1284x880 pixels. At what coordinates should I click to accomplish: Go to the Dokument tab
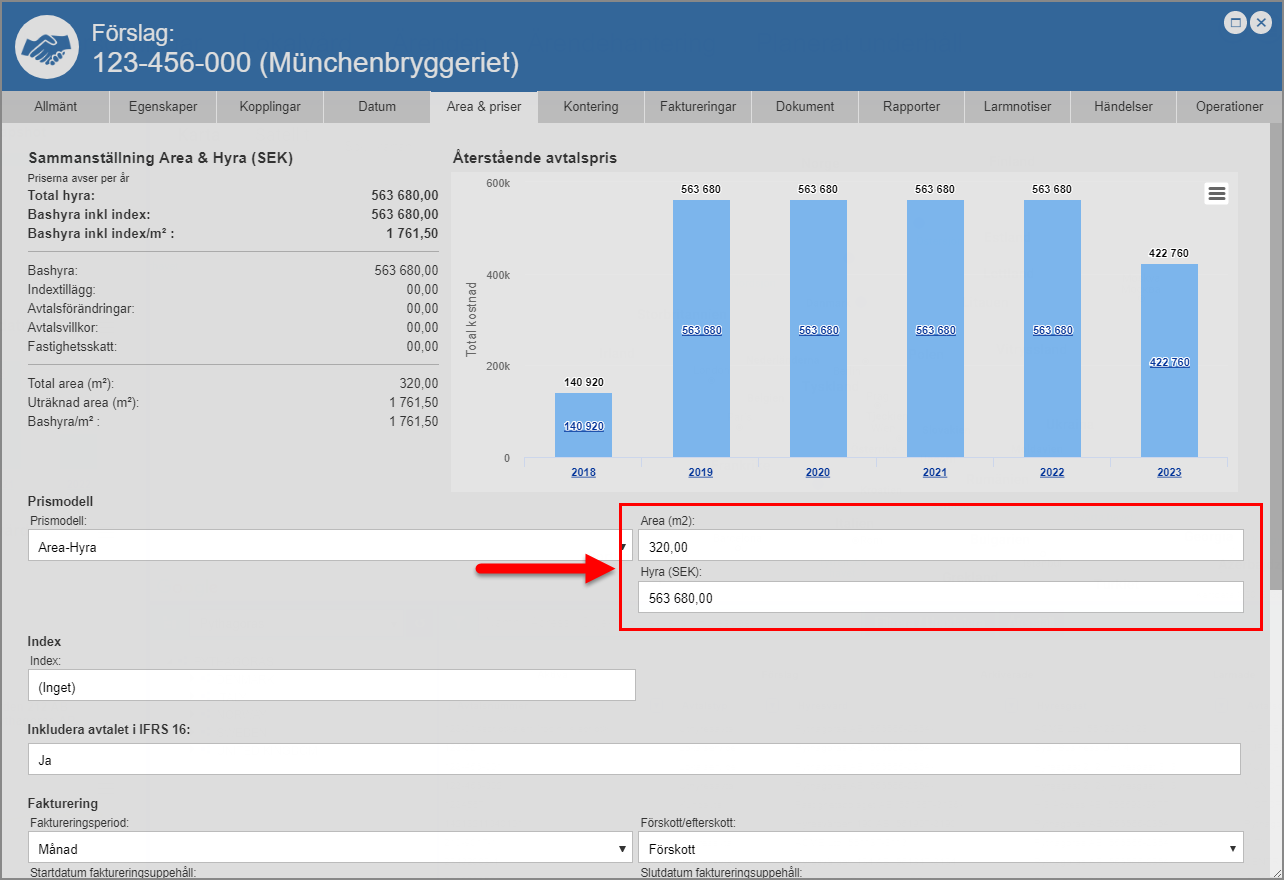804,107
